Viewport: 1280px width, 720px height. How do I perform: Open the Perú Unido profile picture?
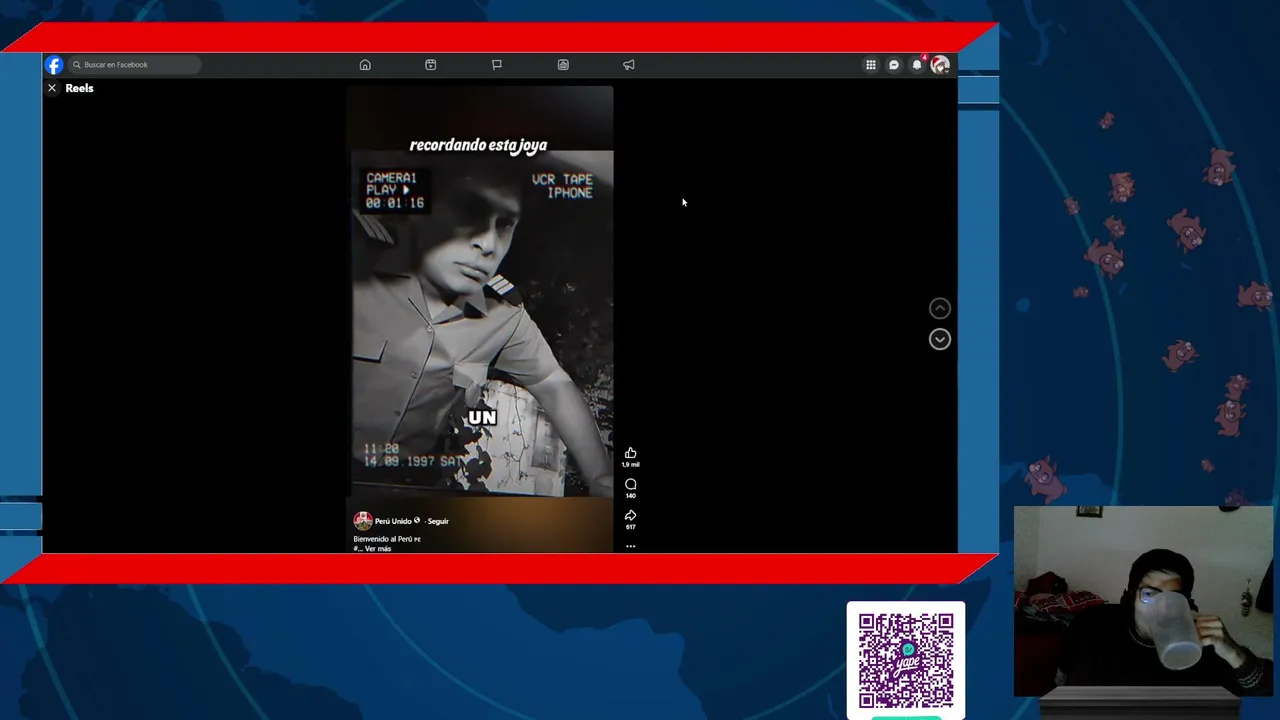pyautogui.click(x=363, y=521)
